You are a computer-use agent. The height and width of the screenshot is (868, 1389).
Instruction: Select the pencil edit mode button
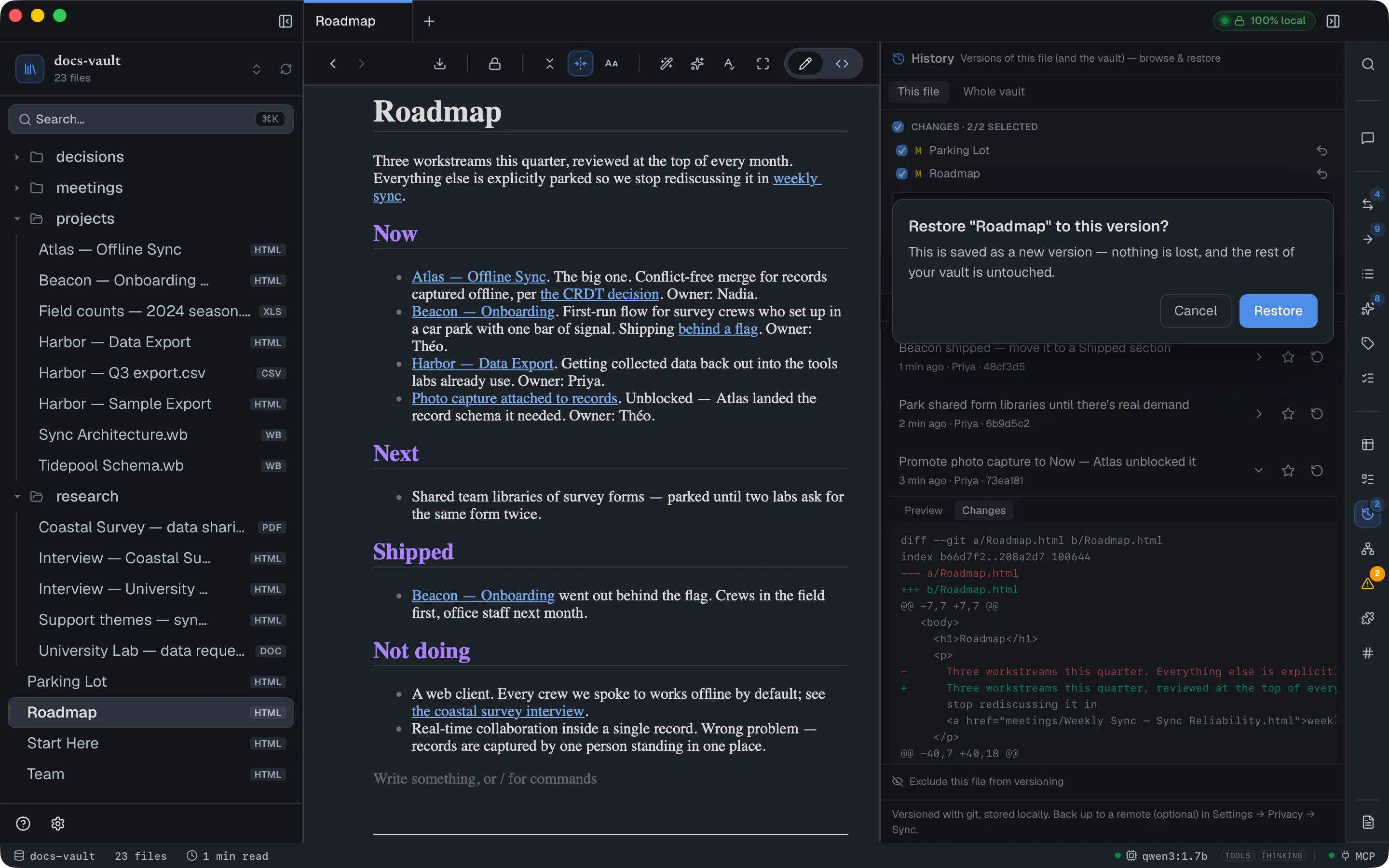point(805,64)
